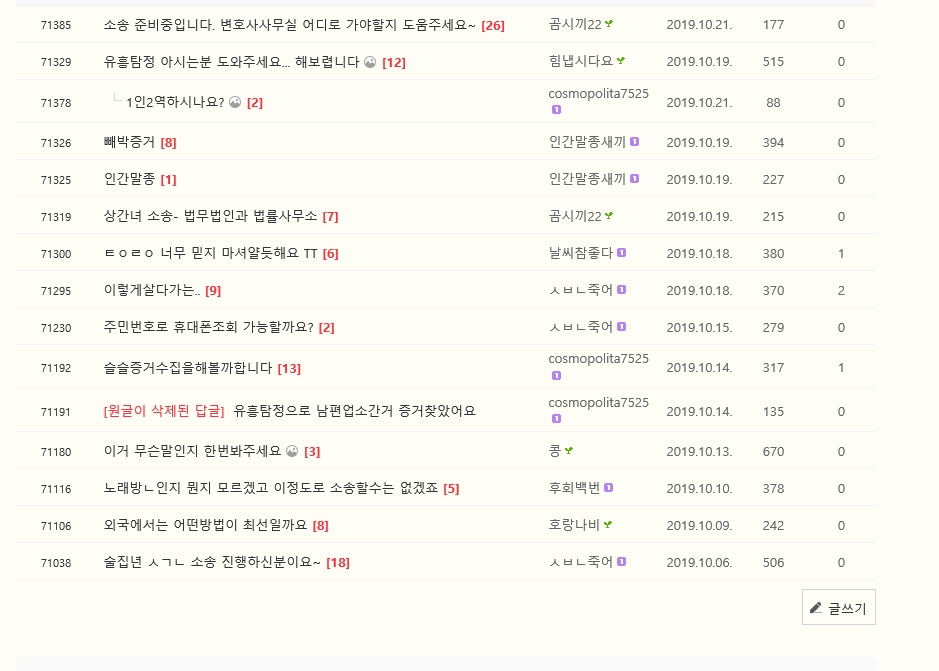The width and height of the screenshot is (939, 671).
Task: Click image icon on post 이거 무슨말인지 한번봐주세요
Action: coord(292,451)
